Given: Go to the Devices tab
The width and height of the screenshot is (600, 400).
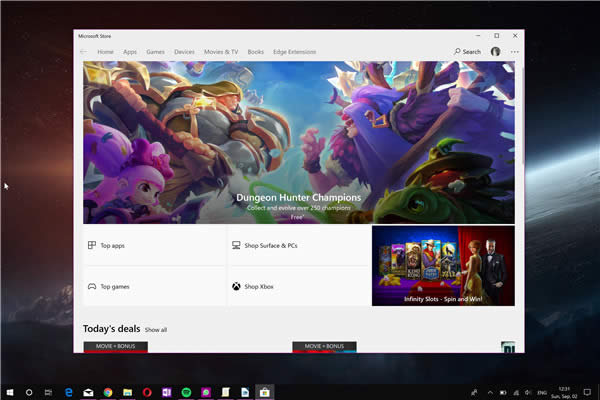Looking at the screenshot, I should tap(184, 52).
